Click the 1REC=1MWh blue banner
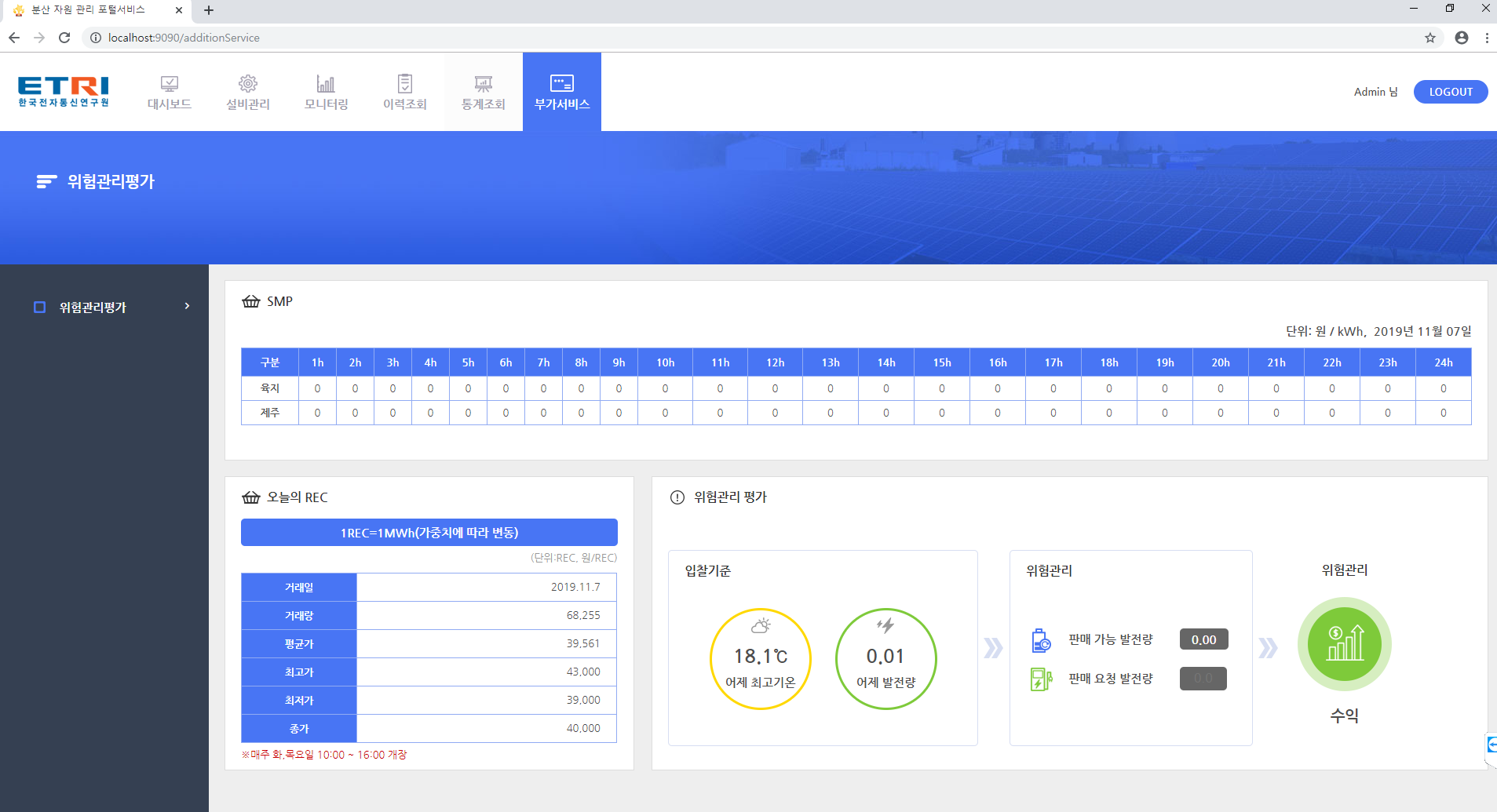The image size is (1497, 812). coord(429,533)
